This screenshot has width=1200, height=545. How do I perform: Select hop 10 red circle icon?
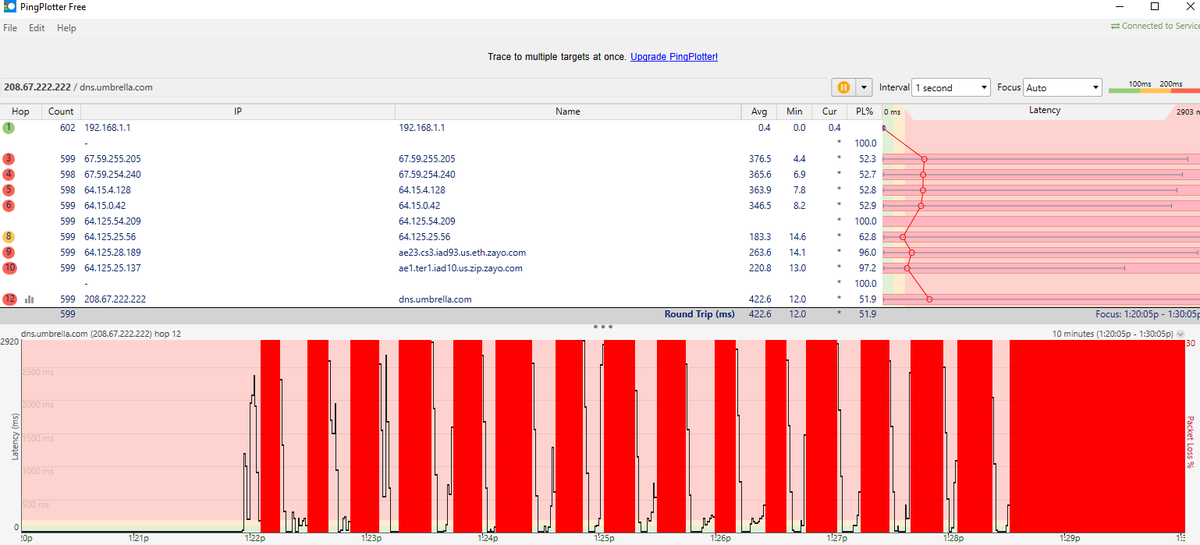8,268
